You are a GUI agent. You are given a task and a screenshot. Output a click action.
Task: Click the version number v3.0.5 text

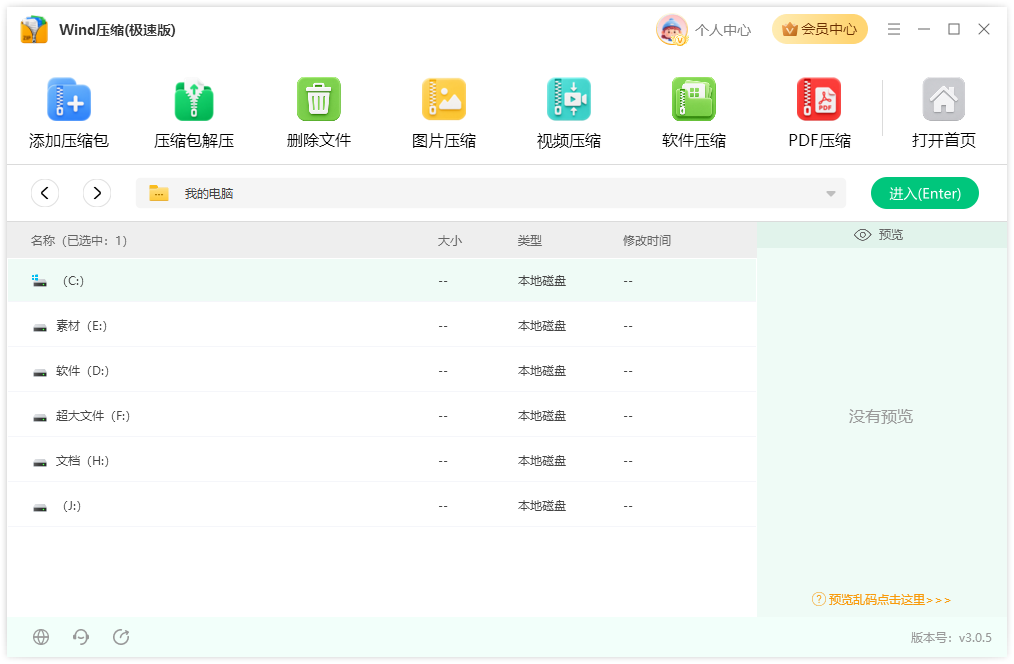coord(975,637)
